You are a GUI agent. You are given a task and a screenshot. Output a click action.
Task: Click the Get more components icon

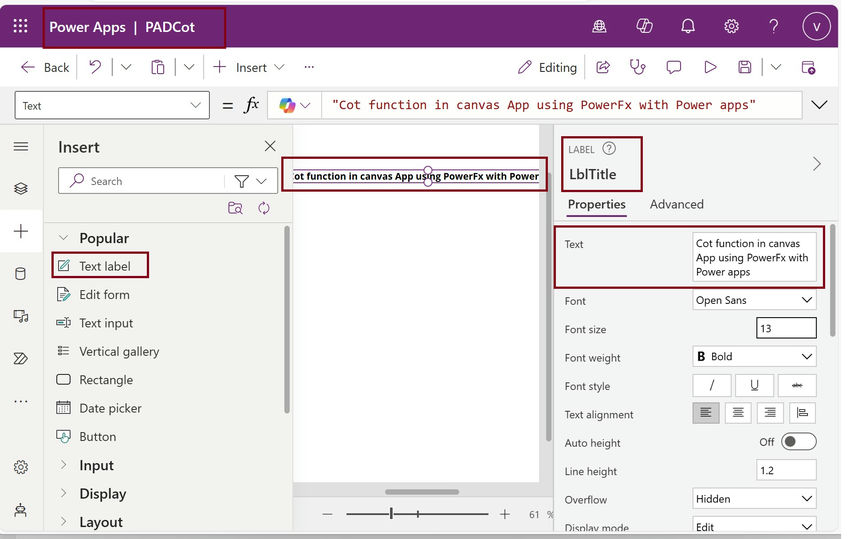(x=235, y=208)
